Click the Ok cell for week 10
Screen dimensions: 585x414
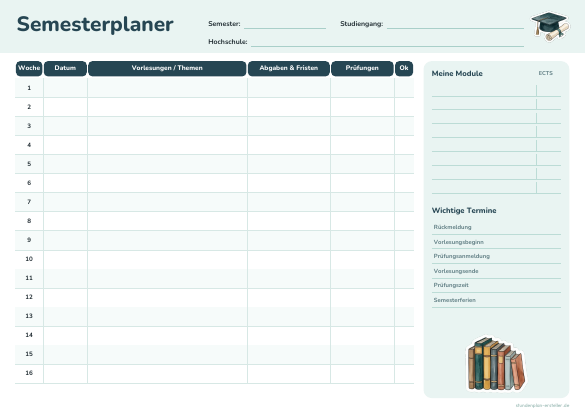pos(404,259)
